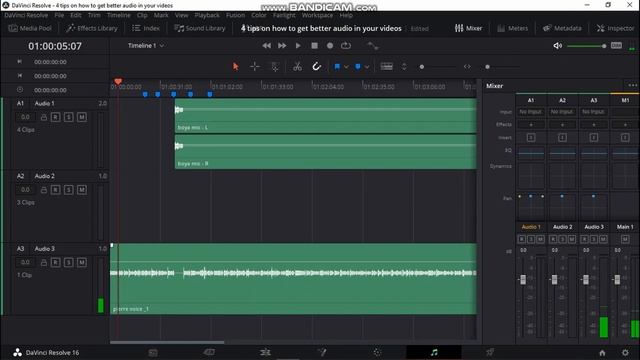Click the blue marker icon in toolbar
Image resolution: width=640 pixels, height=360 pixels.
coord(358,67)
